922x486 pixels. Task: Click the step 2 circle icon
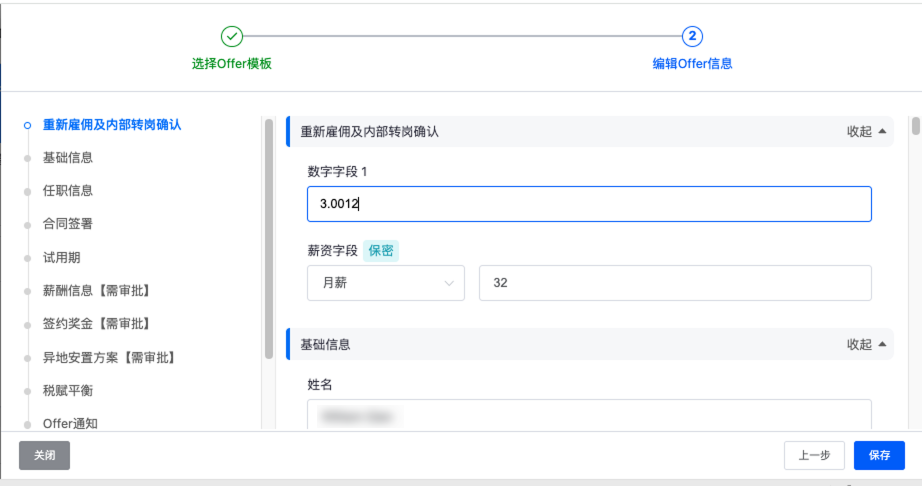[692, 36]
